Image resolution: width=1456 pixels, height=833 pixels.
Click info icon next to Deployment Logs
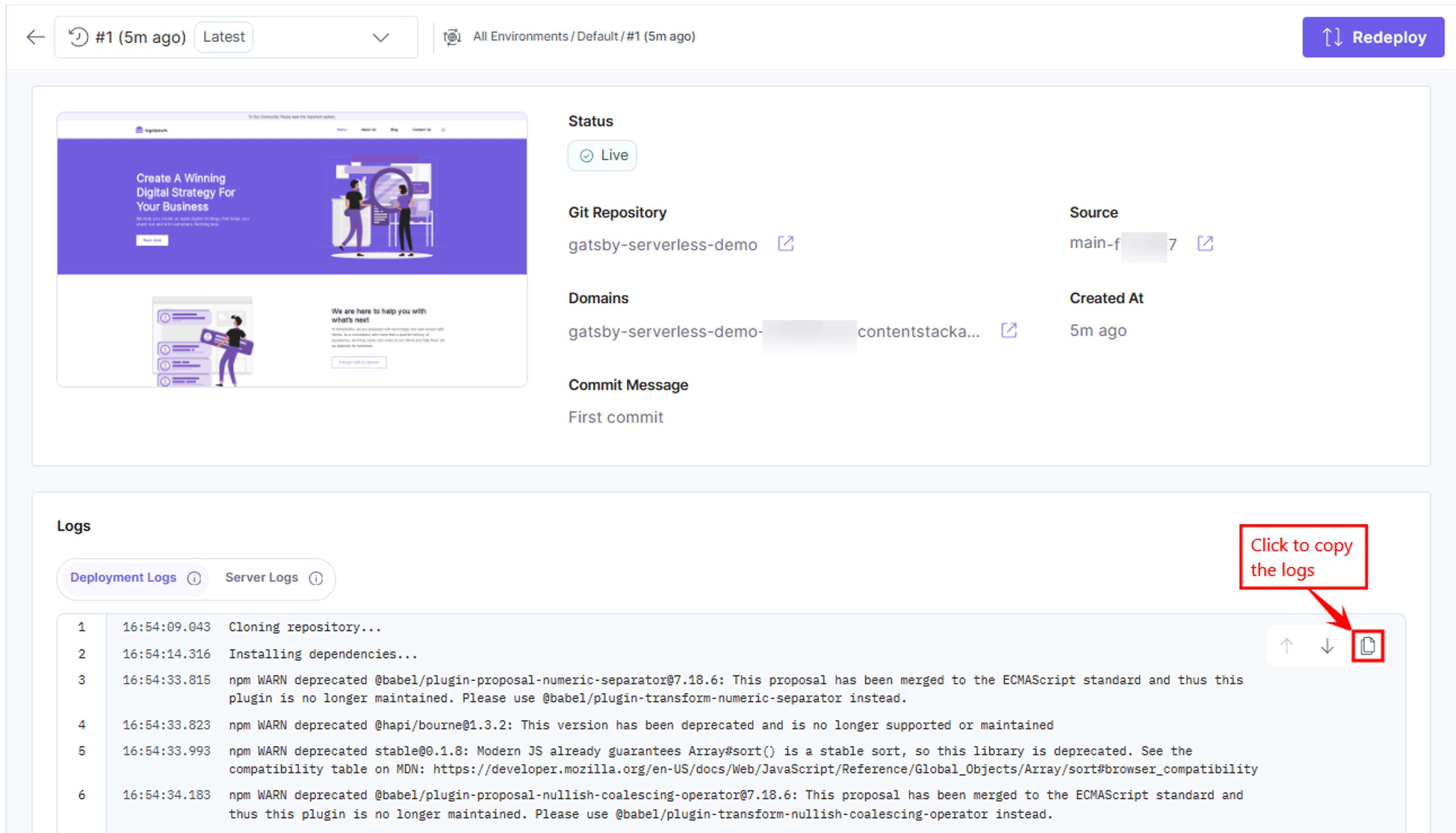pyautogui.click(x=195, y=578)
